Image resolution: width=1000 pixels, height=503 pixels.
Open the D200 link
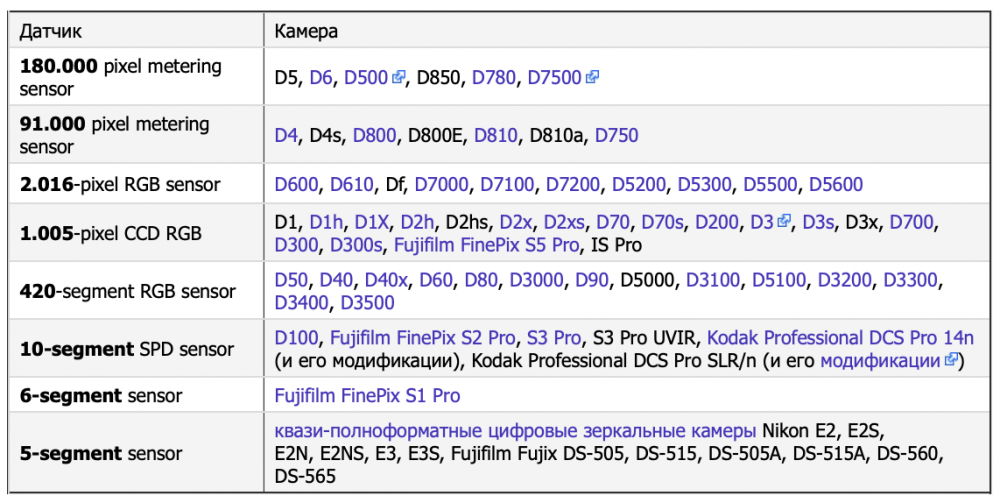tap(717, 222)
